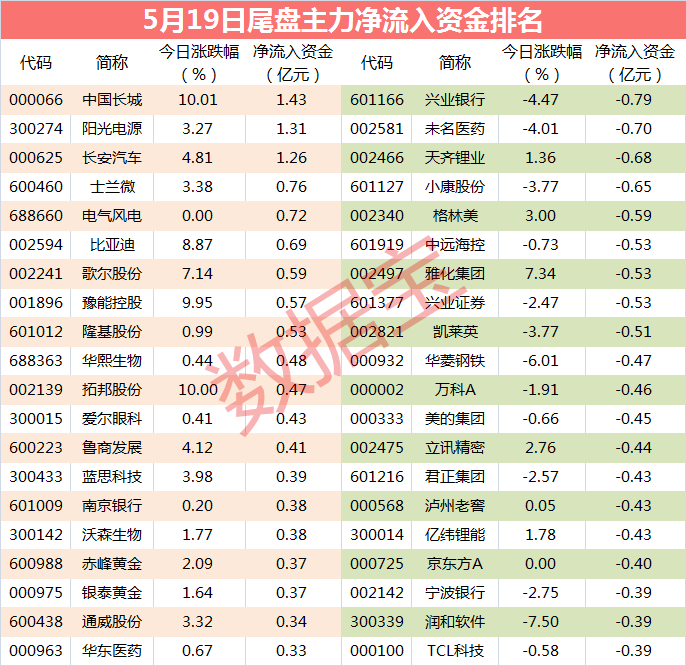Select stock code 000963

pyautogui.click(x=36, y=651)
